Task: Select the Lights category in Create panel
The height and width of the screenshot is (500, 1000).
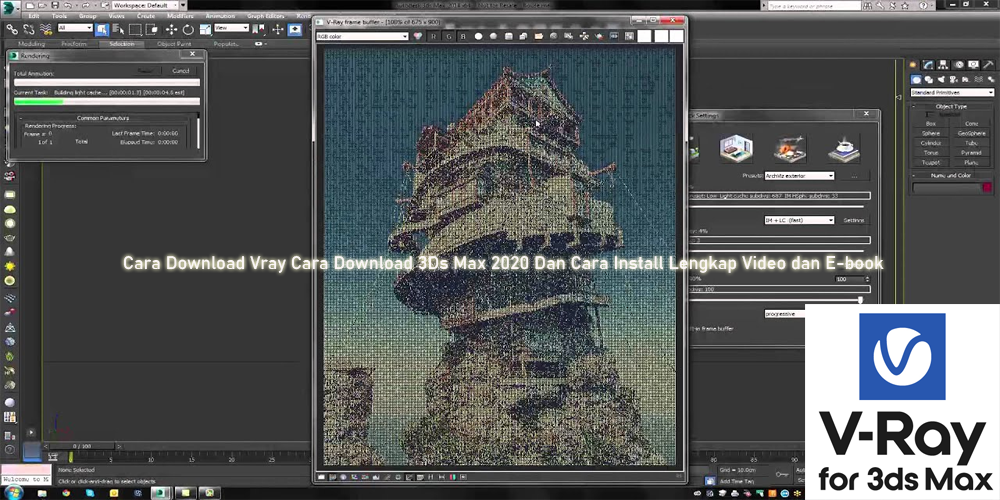Action: 941,80
